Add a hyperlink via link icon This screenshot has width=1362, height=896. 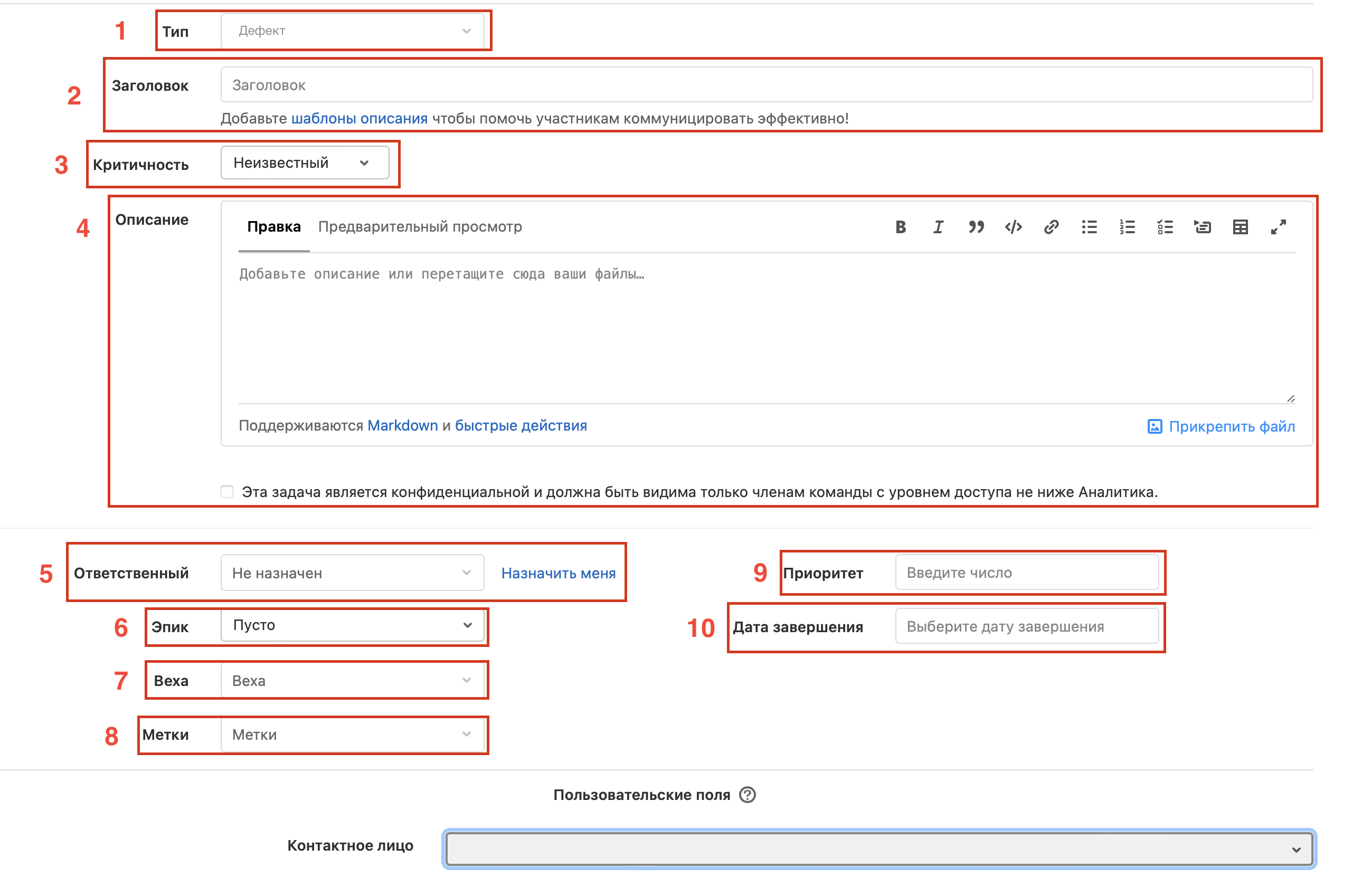pos(1051,227)
